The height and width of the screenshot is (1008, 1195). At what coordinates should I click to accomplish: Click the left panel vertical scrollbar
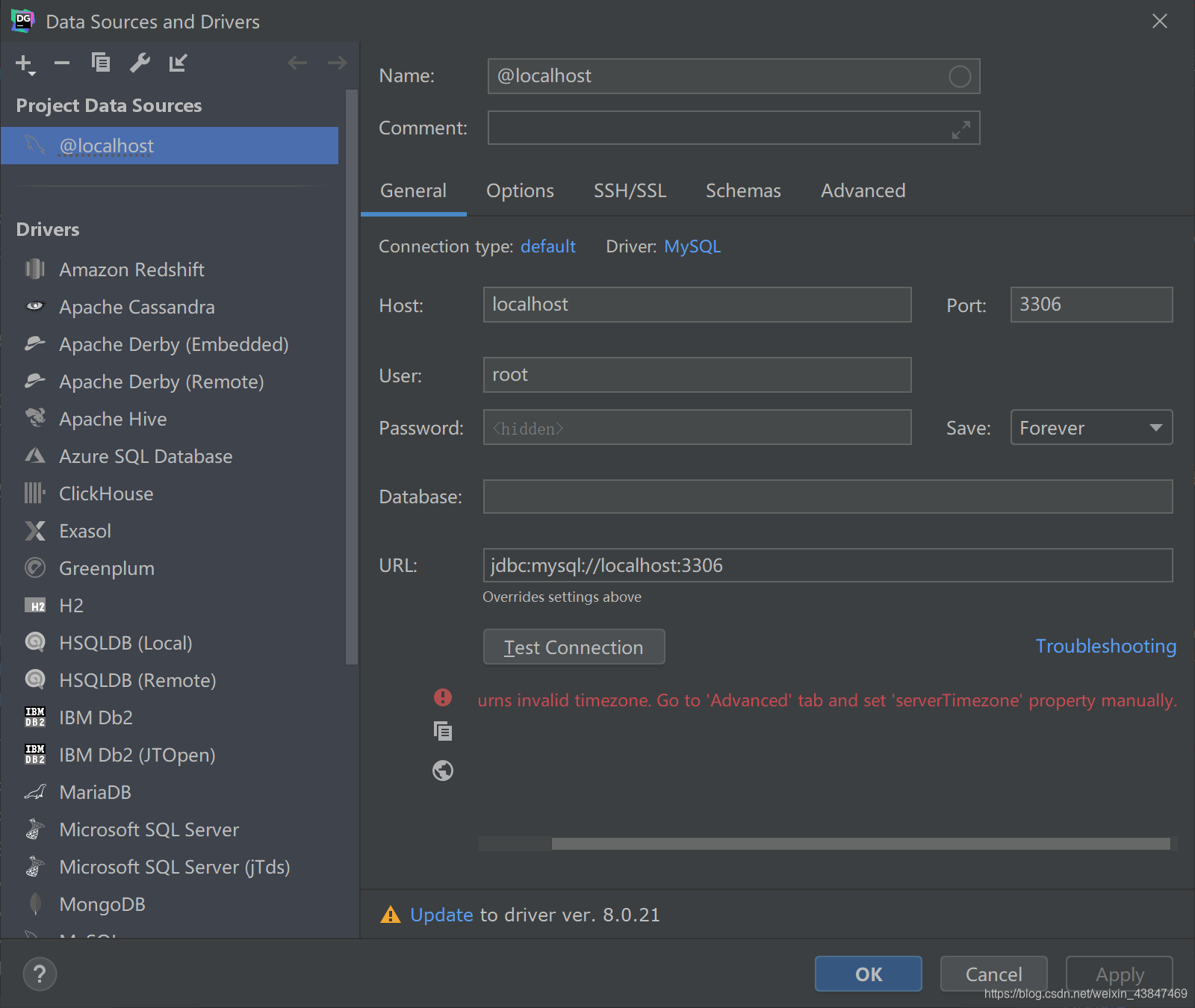352,377
